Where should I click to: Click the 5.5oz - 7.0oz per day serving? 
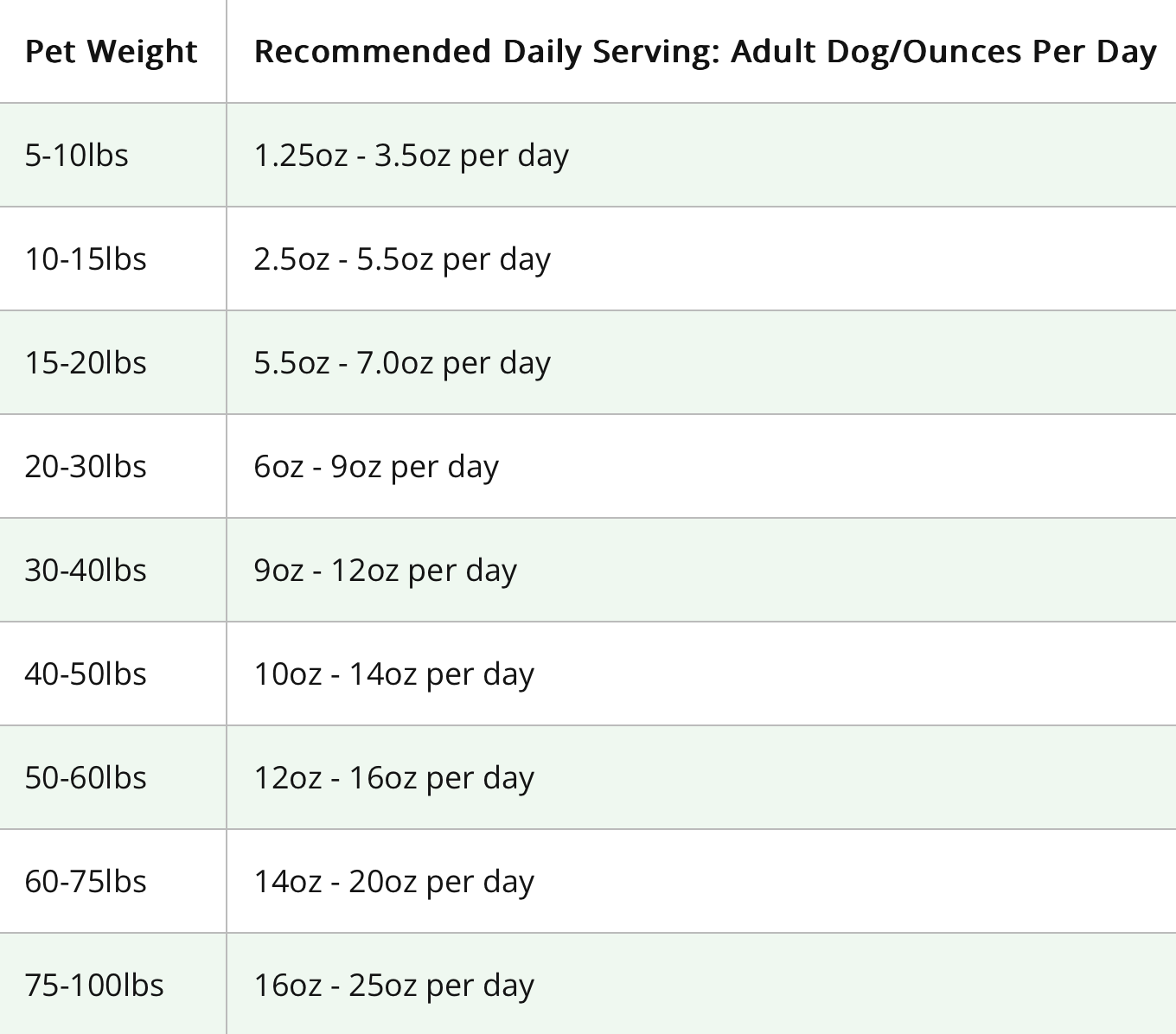click(x=402, y=363)
